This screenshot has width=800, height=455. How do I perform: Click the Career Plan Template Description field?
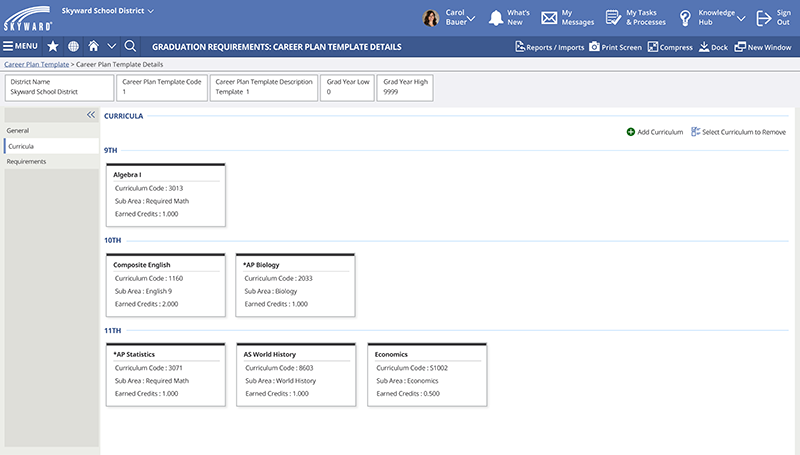coord(264,88)
